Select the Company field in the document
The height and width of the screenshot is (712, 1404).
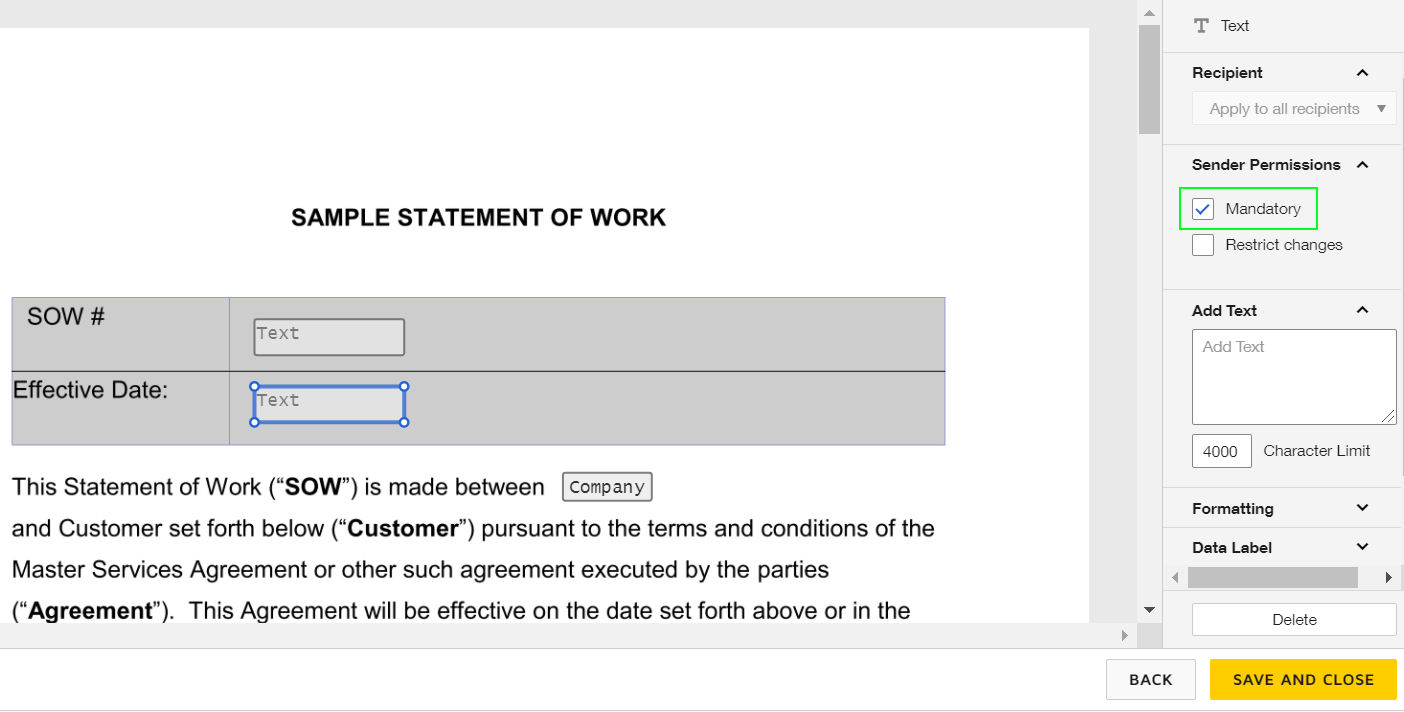[607, 486]
